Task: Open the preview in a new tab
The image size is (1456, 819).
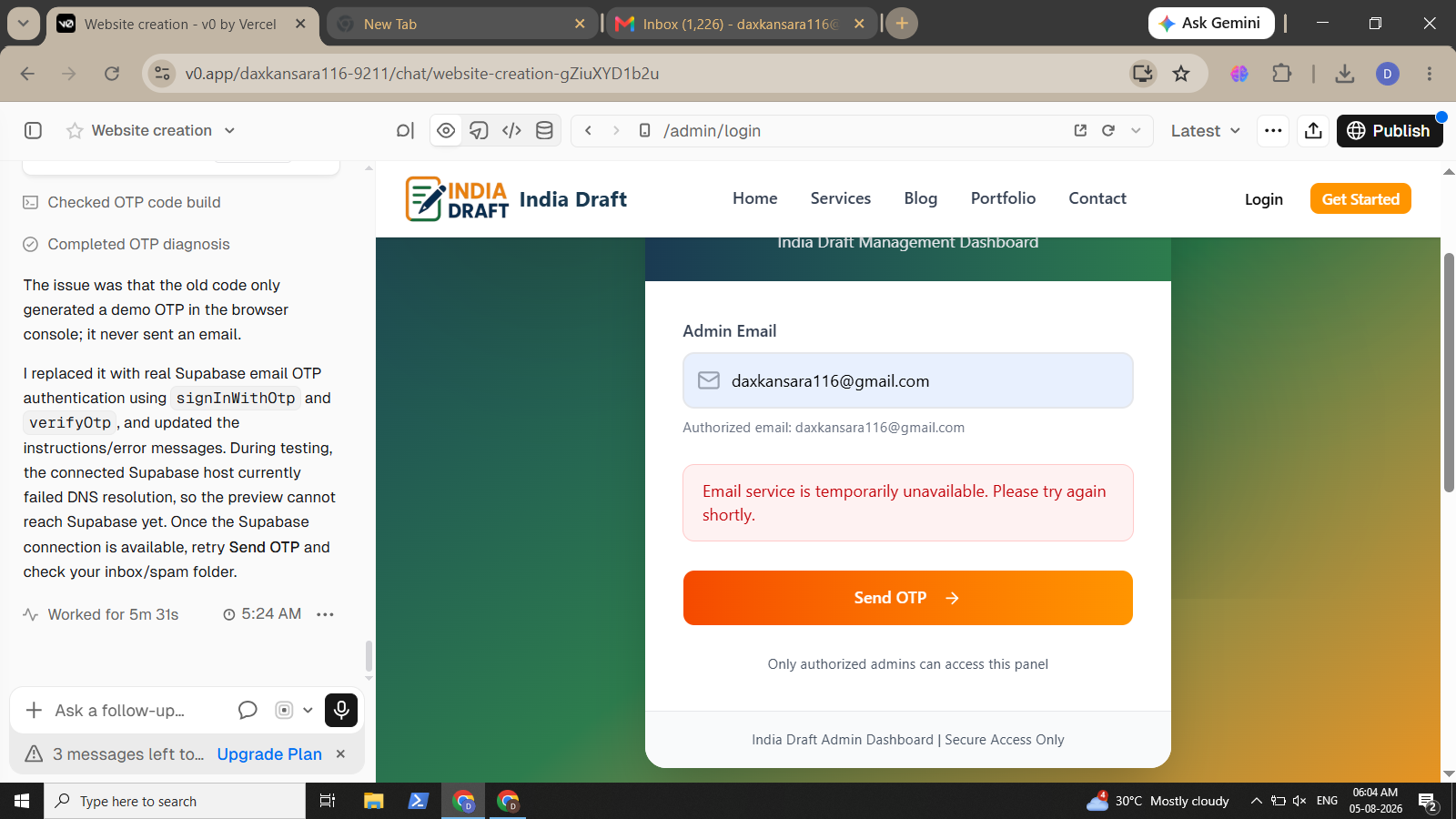Action: pos(1080,131)
